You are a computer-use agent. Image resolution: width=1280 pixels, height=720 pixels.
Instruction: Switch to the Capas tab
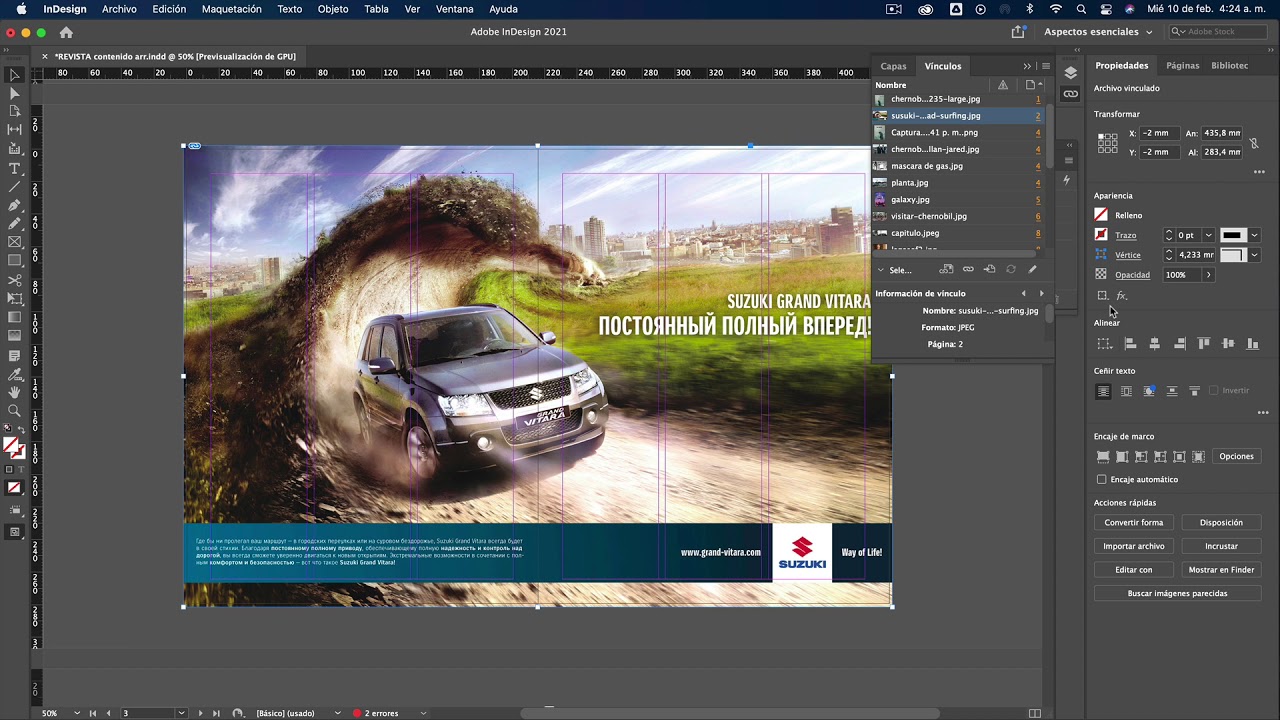click(x=893, y=66)
